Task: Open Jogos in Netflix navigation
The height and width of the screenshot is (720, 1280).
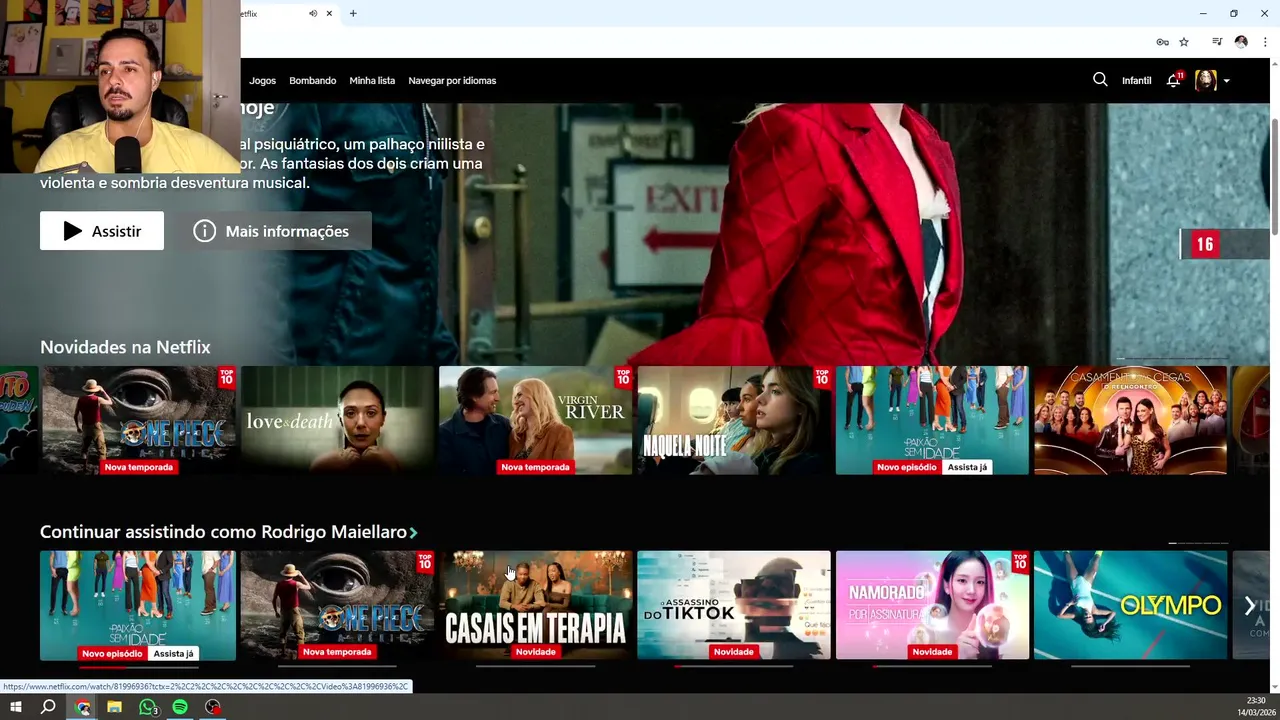Action: pos(262,81)
